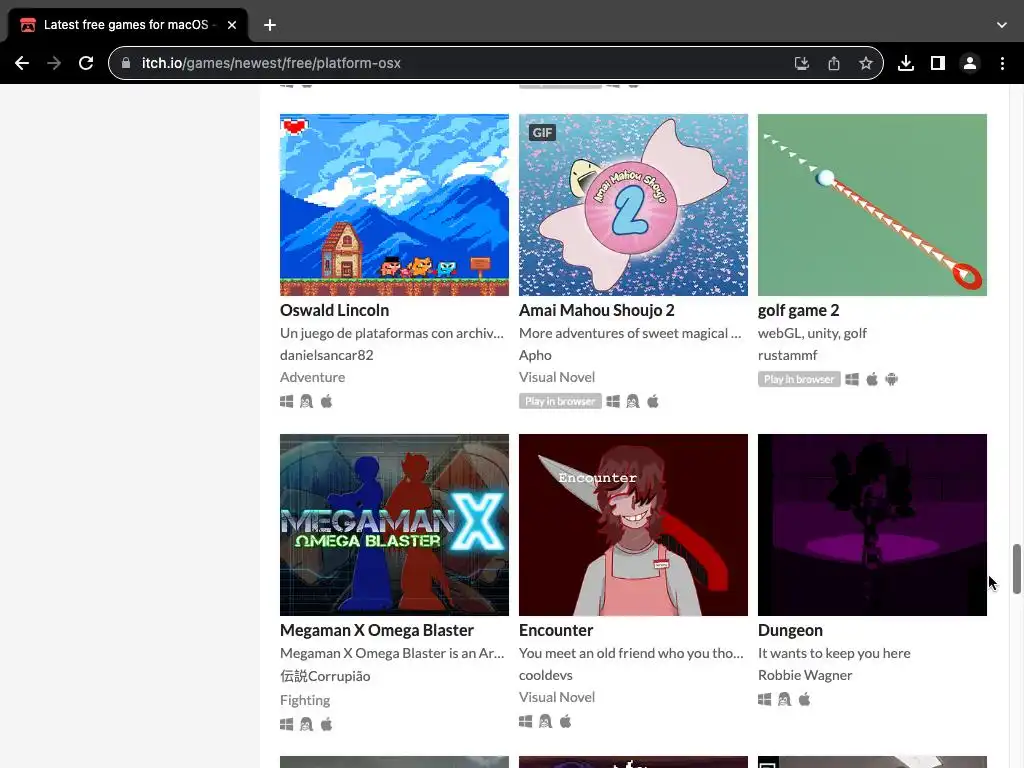The image size is (1024, 768).
Task: Click Android icon under golf game 2
Action: [891, 379]
